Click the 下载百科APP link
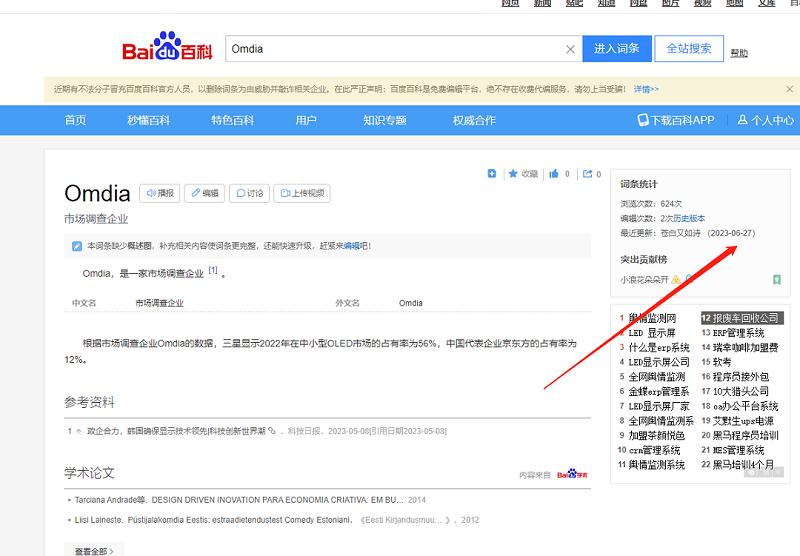 tap(676, 120)
